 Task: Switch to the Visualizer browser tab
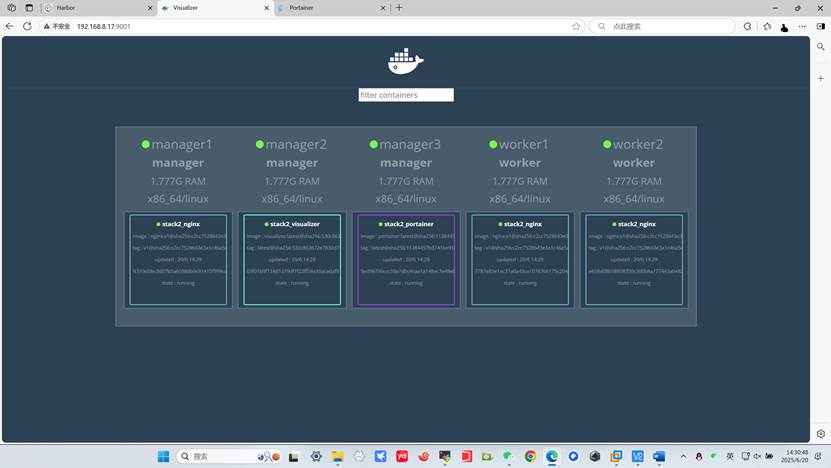(215, 8)
